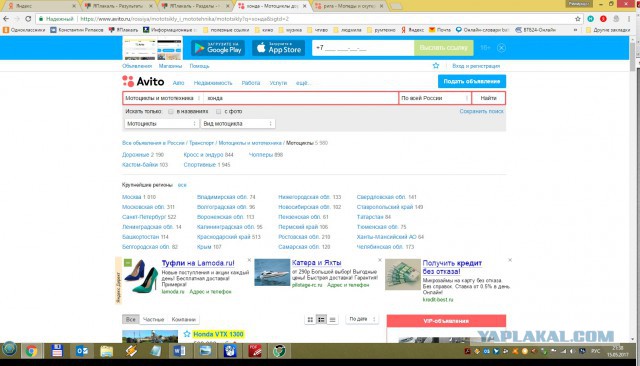This screenshot has width=640, height=366.
Task: Add Honda VTX 1300 to favorites
Action: click(x=187, y=334)
